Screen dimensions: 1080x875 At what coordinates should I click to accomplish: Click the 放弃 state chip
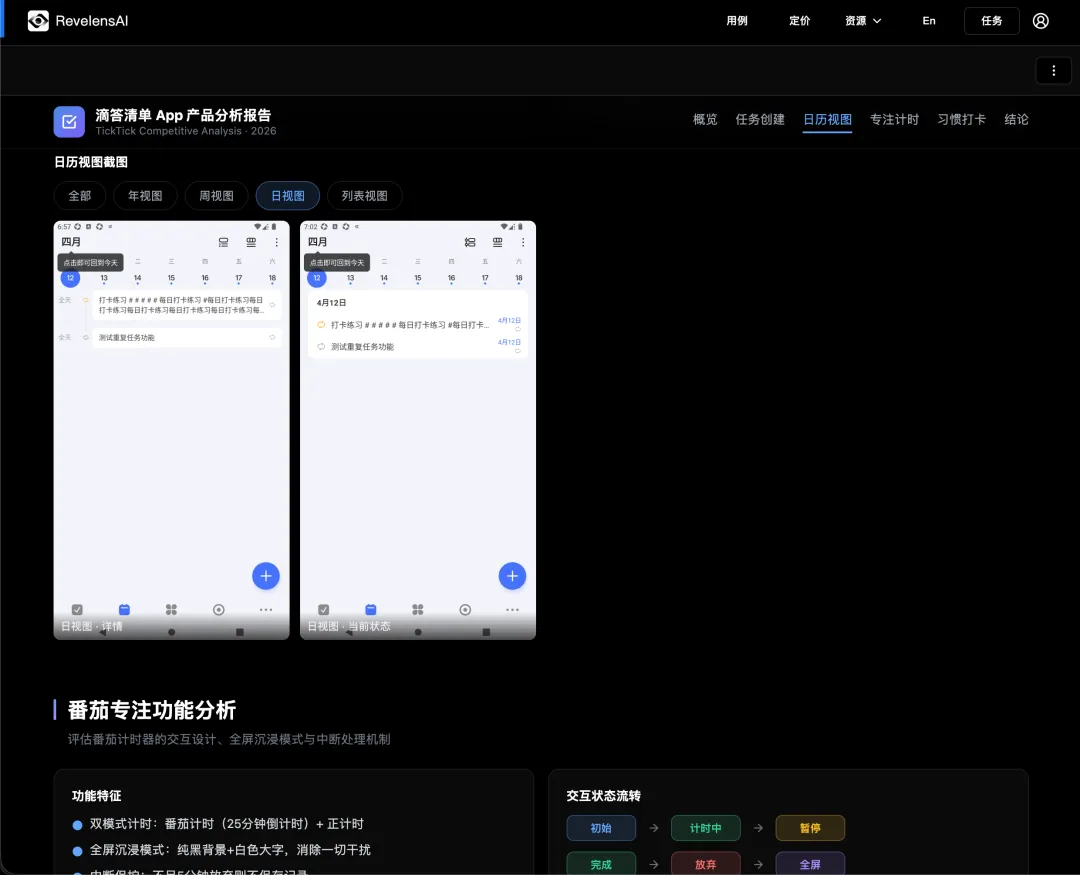point(705,864)
